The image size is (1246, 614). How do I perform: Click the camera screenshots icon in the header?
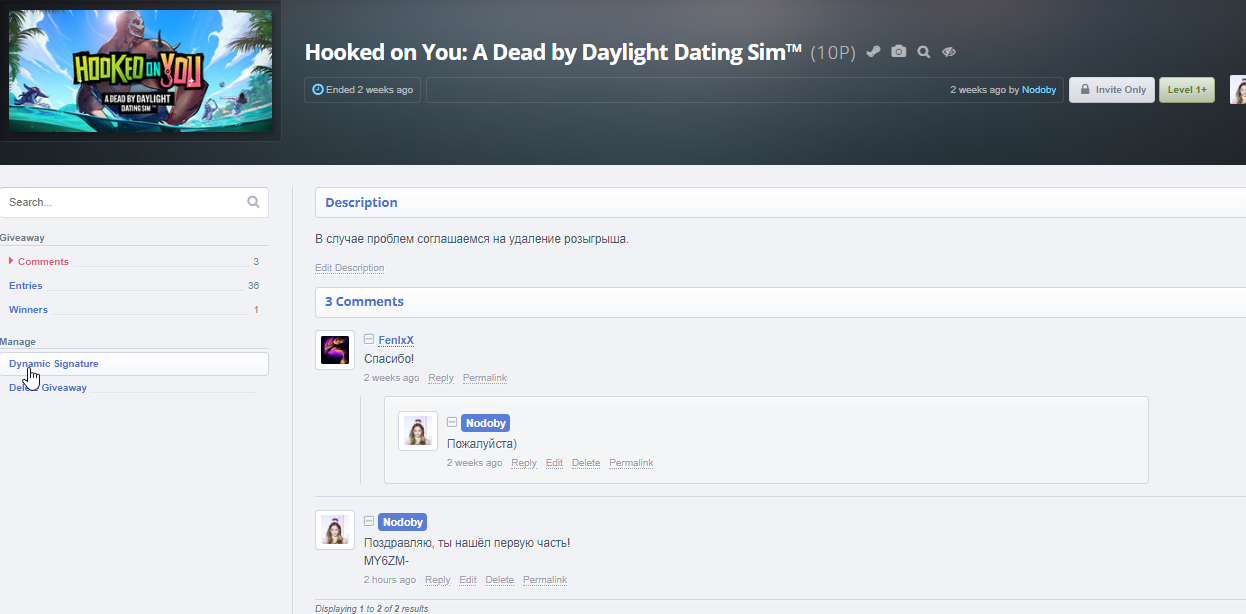(x=898, y=52)
